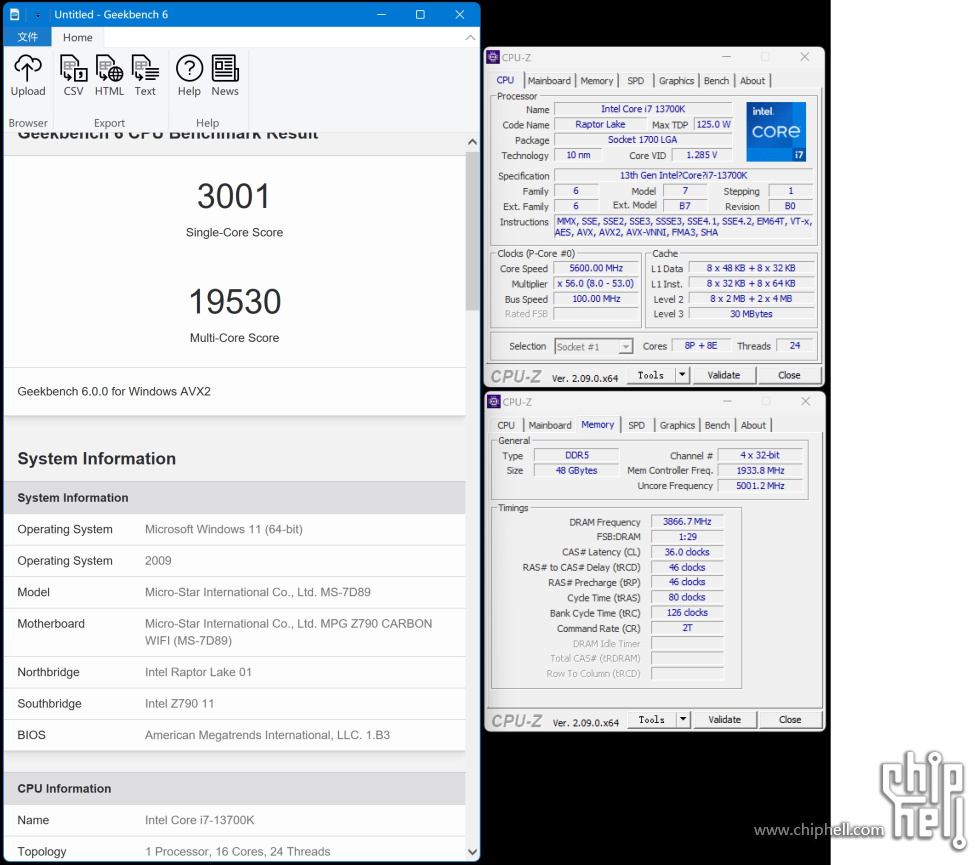
Task: Close the Geekbench 6 window
Action: 459,14
